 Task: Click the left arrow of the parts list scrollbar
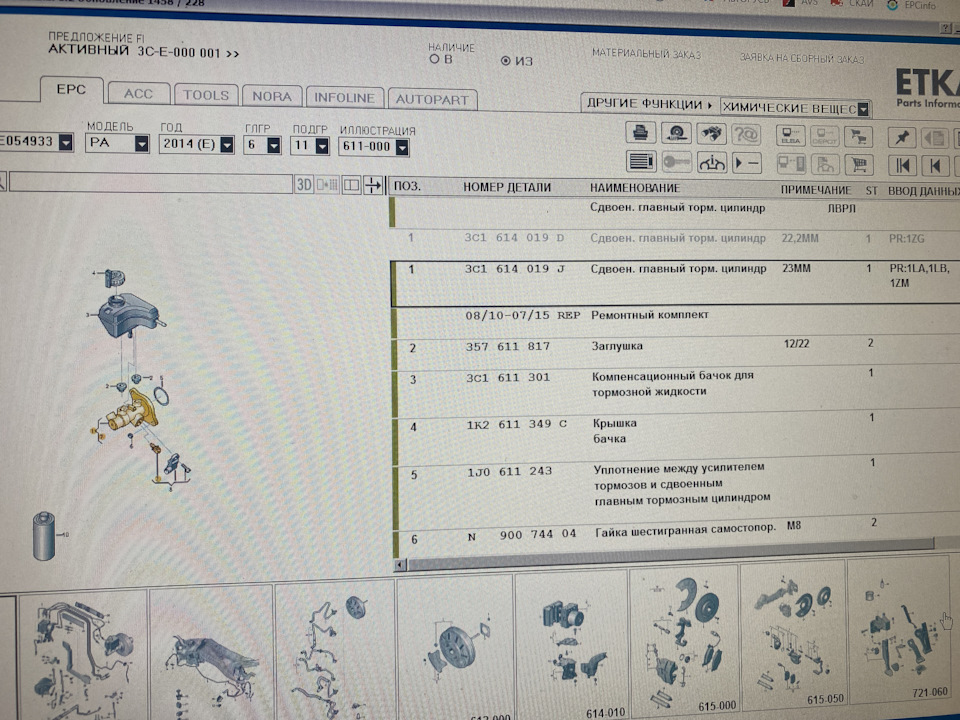pos(400,565)
